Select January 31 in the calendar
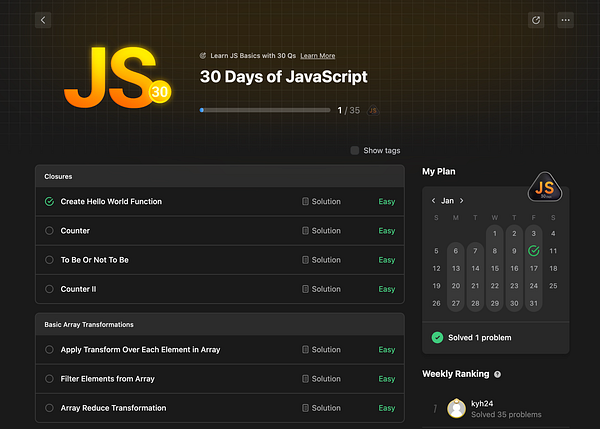600x429 pixels. 533,303
